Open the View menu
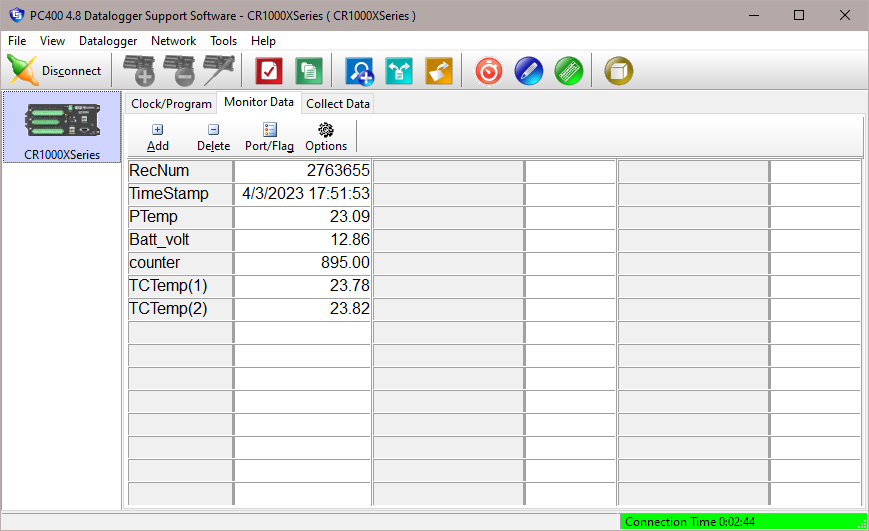 [52, 41]
